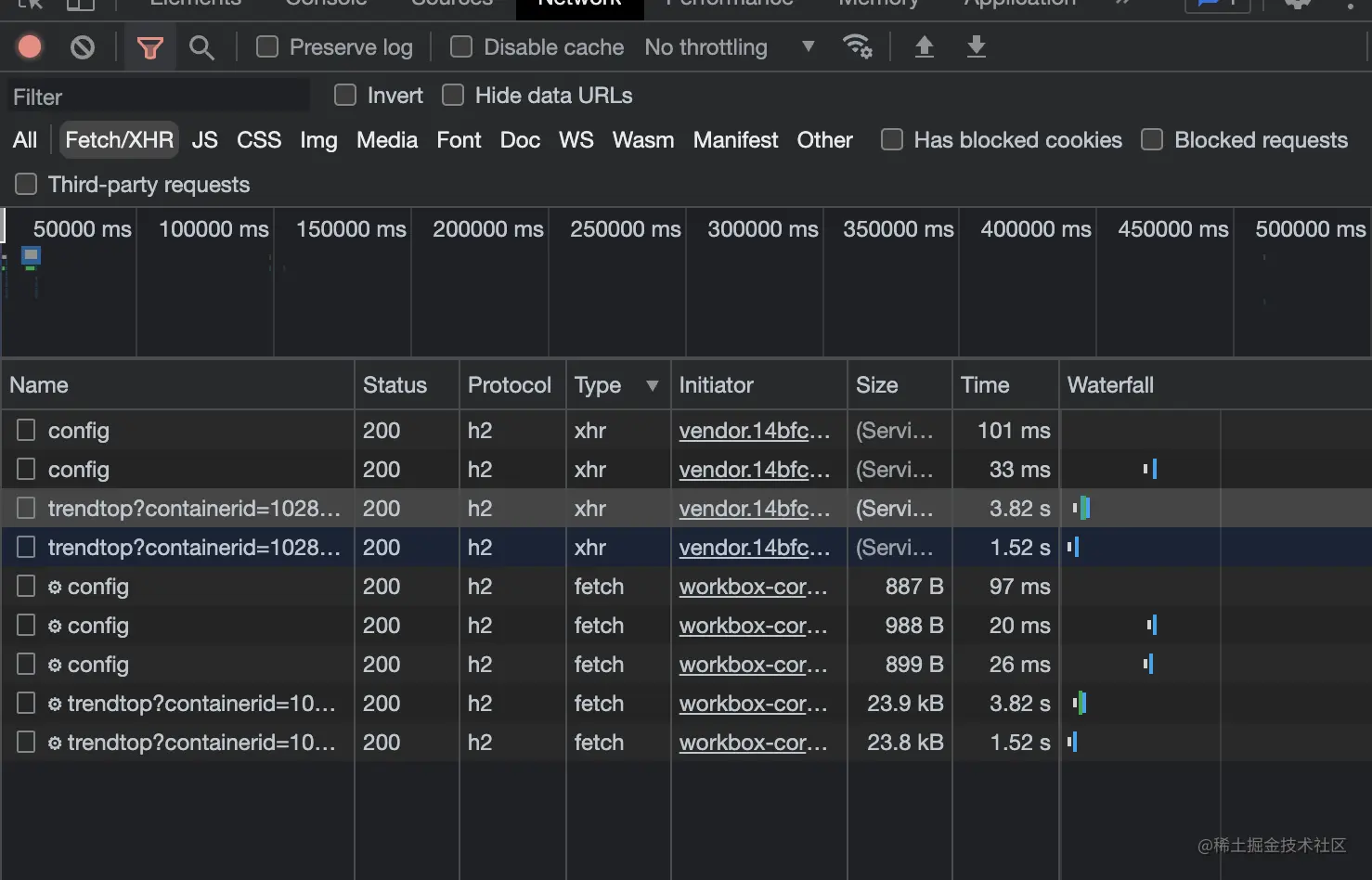Check the Blocked requests option
1372x880 pixels.
(1152, 139)
